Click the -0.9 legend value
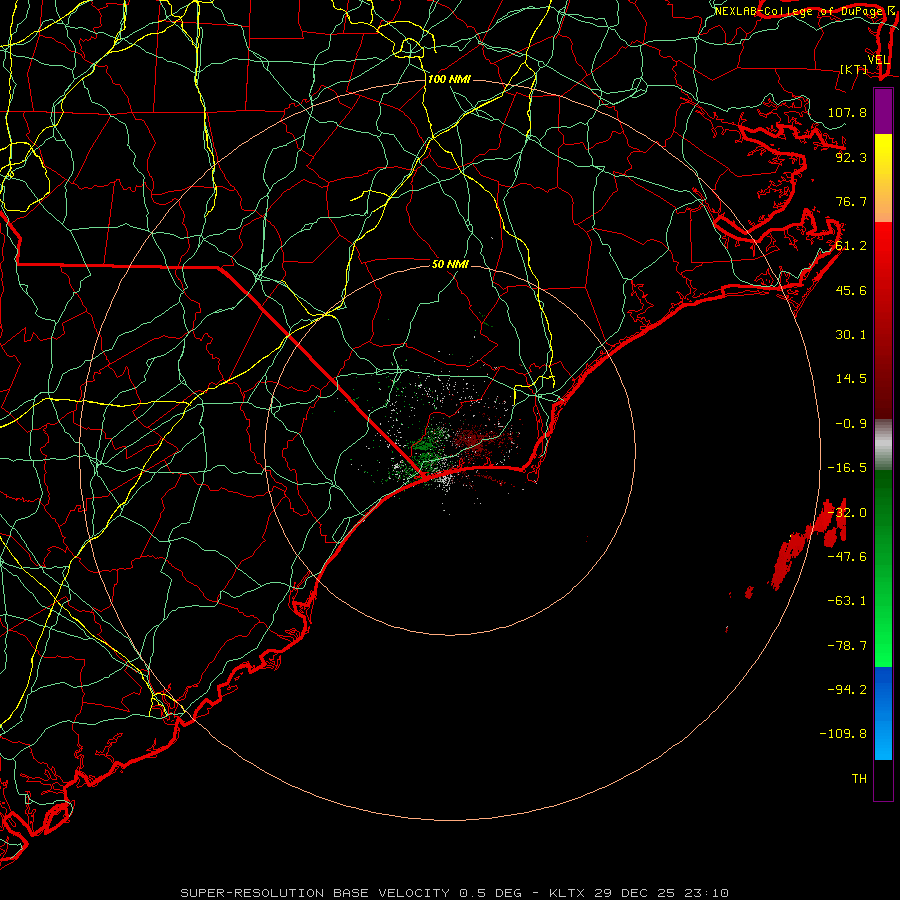The image size is (900, 900). click(851, 424)
